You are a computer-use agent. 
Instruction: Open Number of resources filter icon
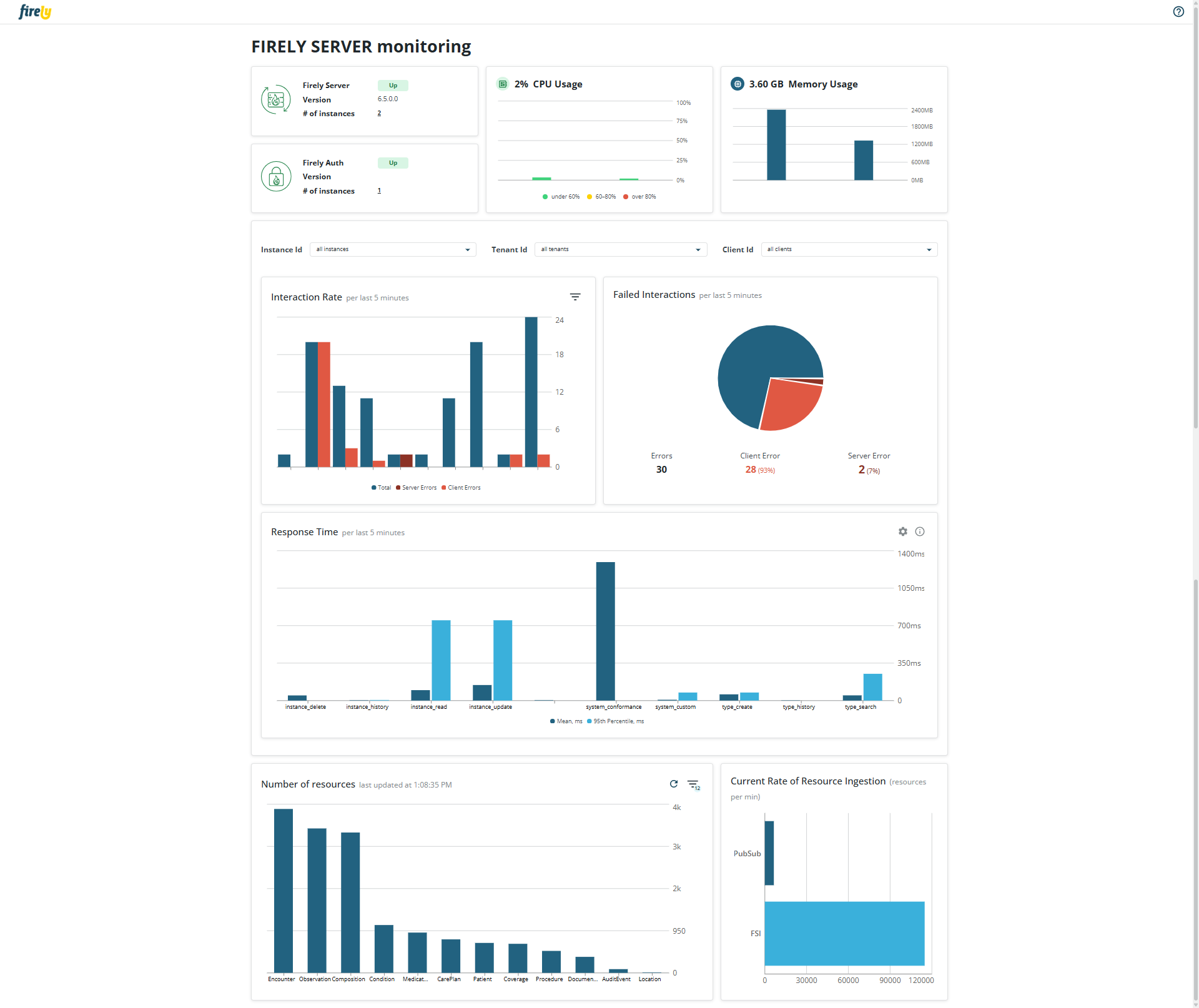(694, 784)
